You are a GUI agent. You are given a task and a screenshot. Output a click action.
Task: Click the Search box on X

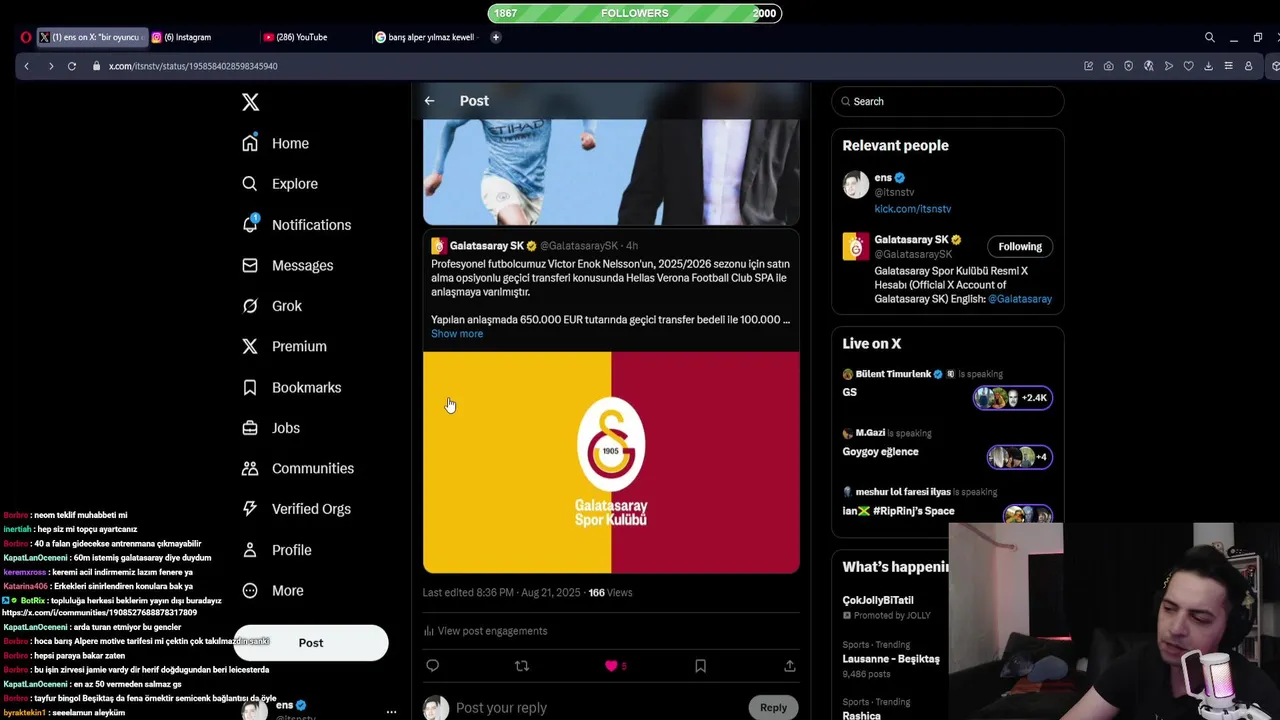pos(948,101)
